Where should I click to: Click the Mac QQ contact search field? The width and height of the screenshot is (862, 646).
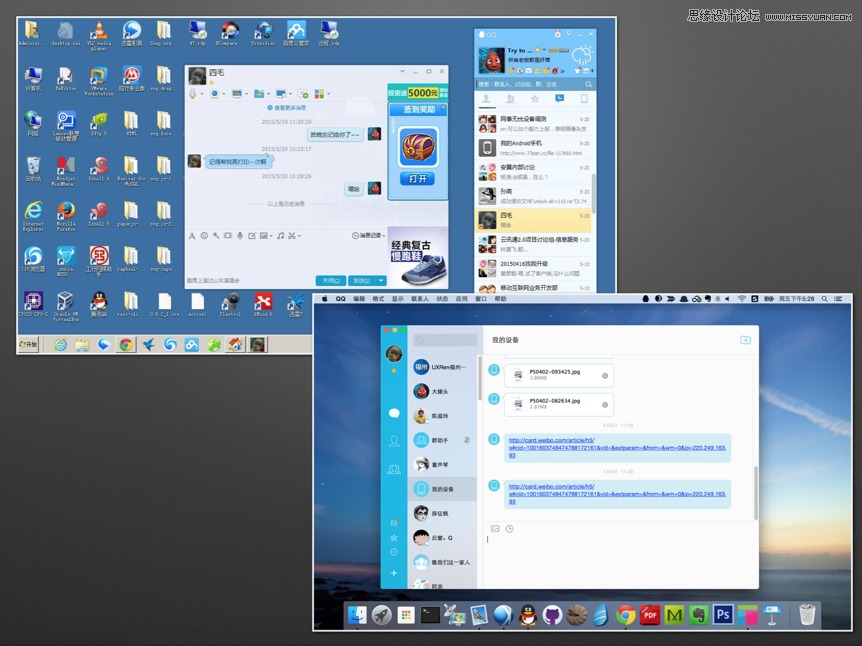coord(445,340)
